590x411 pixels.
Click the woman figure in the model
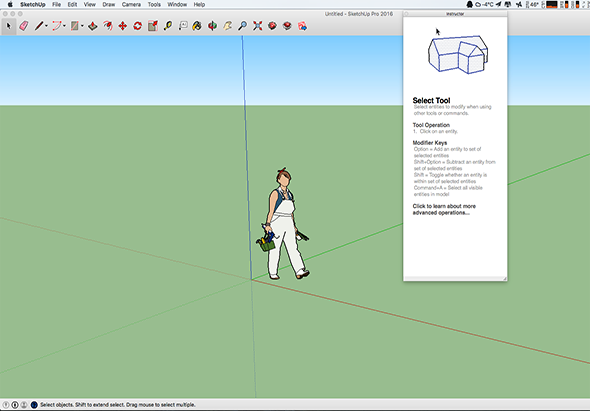click(284, 224)
